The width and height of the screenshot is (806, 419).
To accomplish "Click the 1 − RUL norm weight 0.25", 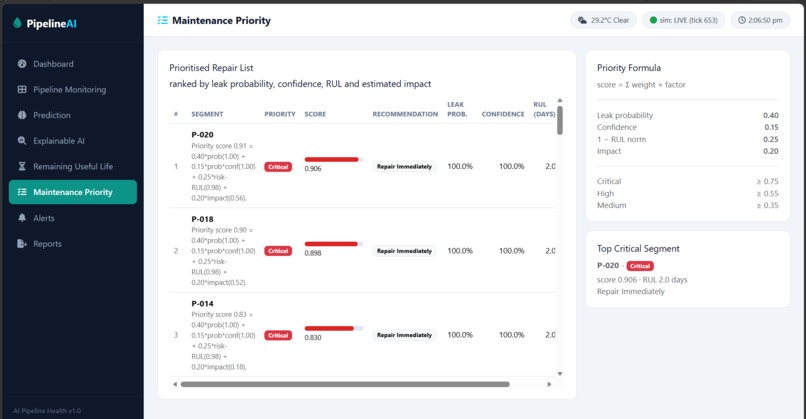I will coord(771,139).
